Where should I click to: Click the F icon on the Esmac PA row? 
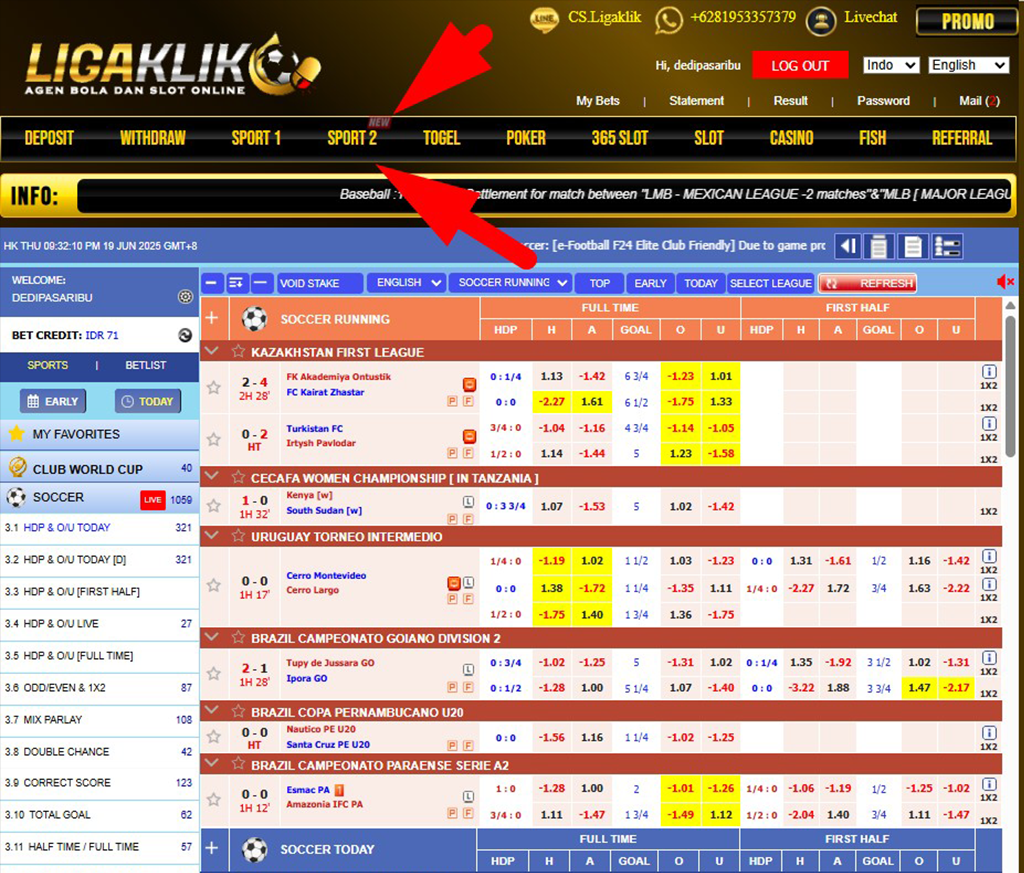tap(468, 813)
